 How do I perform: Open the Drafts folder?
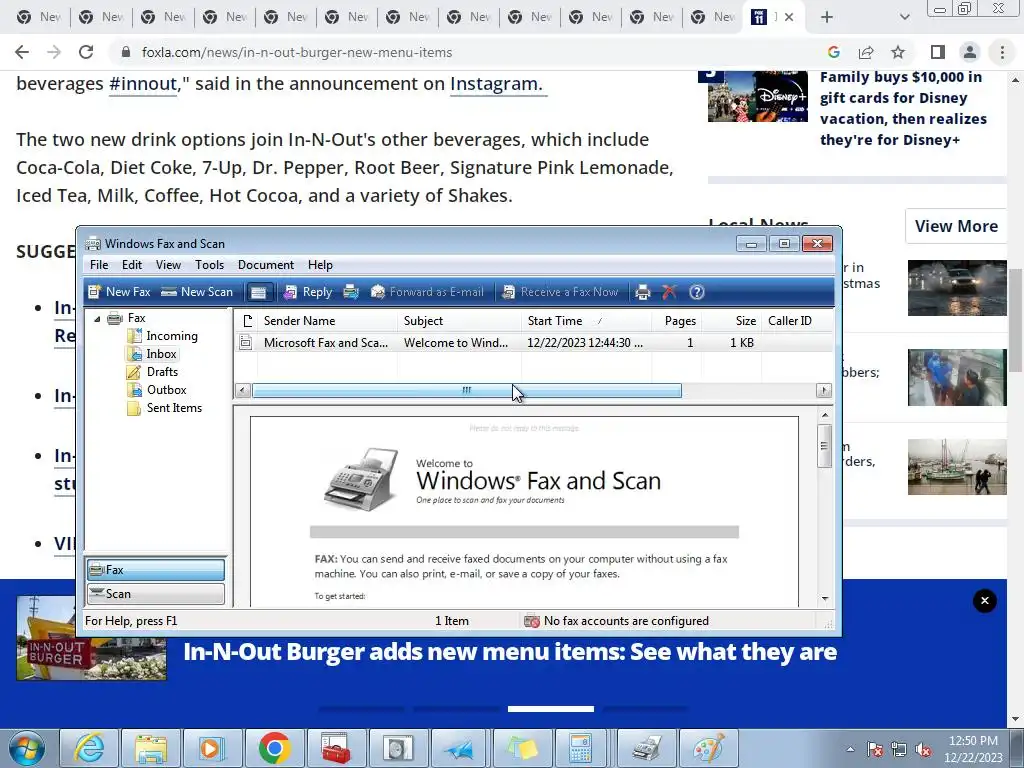pos(162,372)
